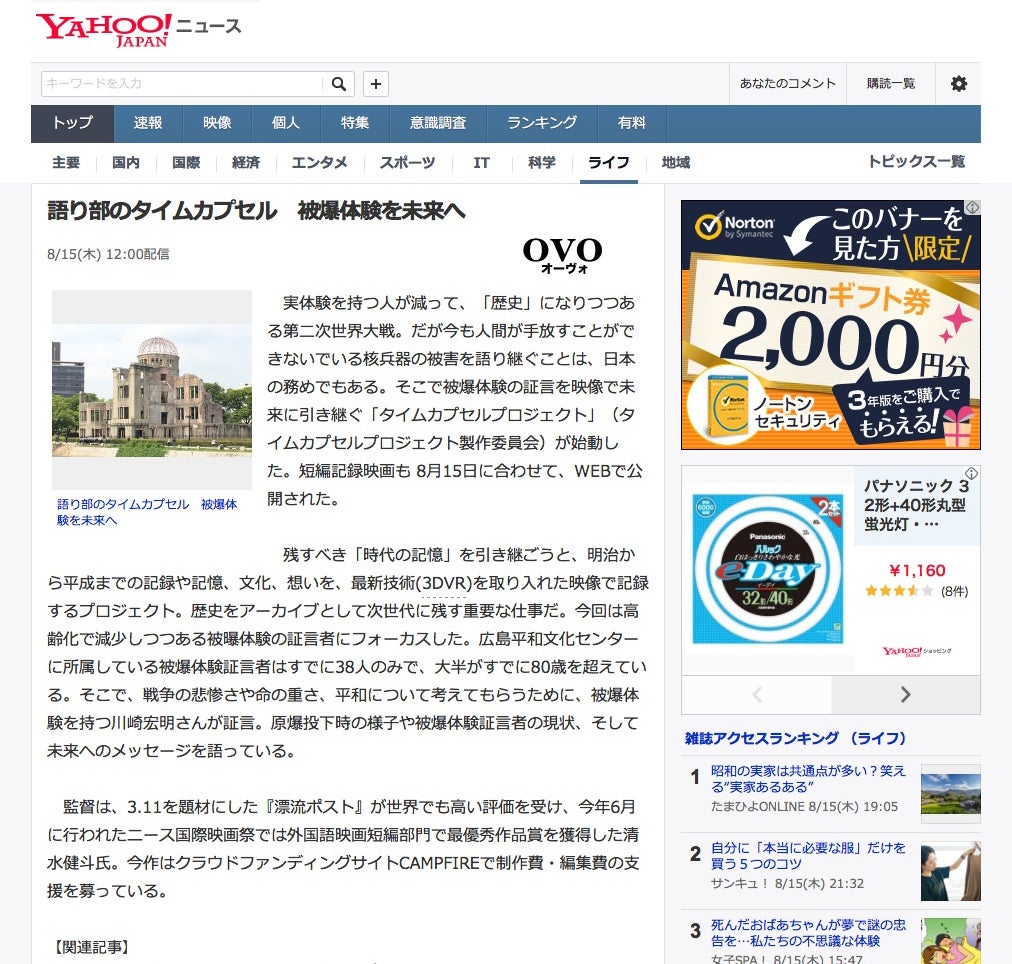Open the 3DVR underlined term link
The height and width of the screenshot is (964, 1012).
(443, 584)
